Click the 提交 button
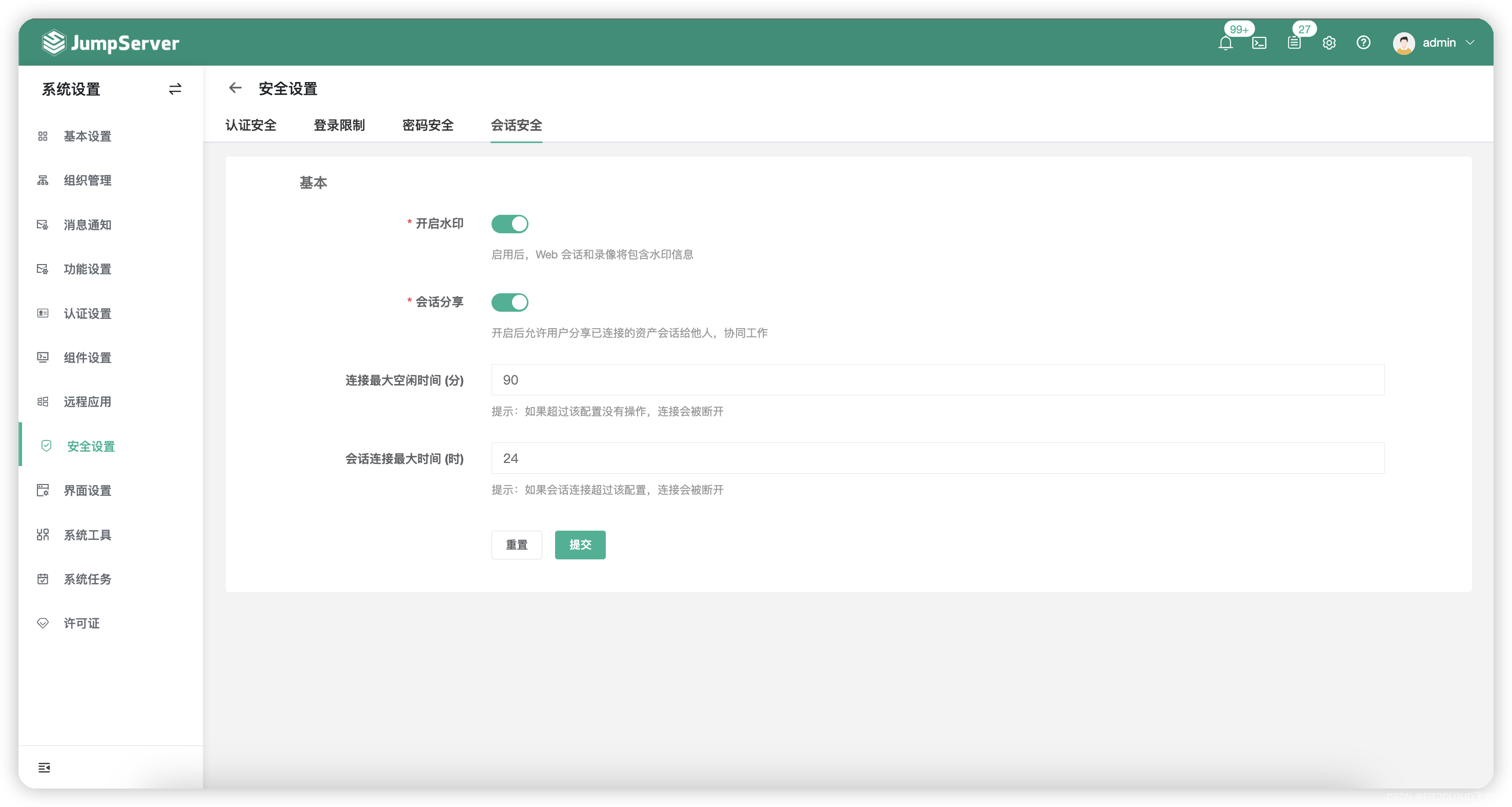1512x807 pixels. point(580,545)
